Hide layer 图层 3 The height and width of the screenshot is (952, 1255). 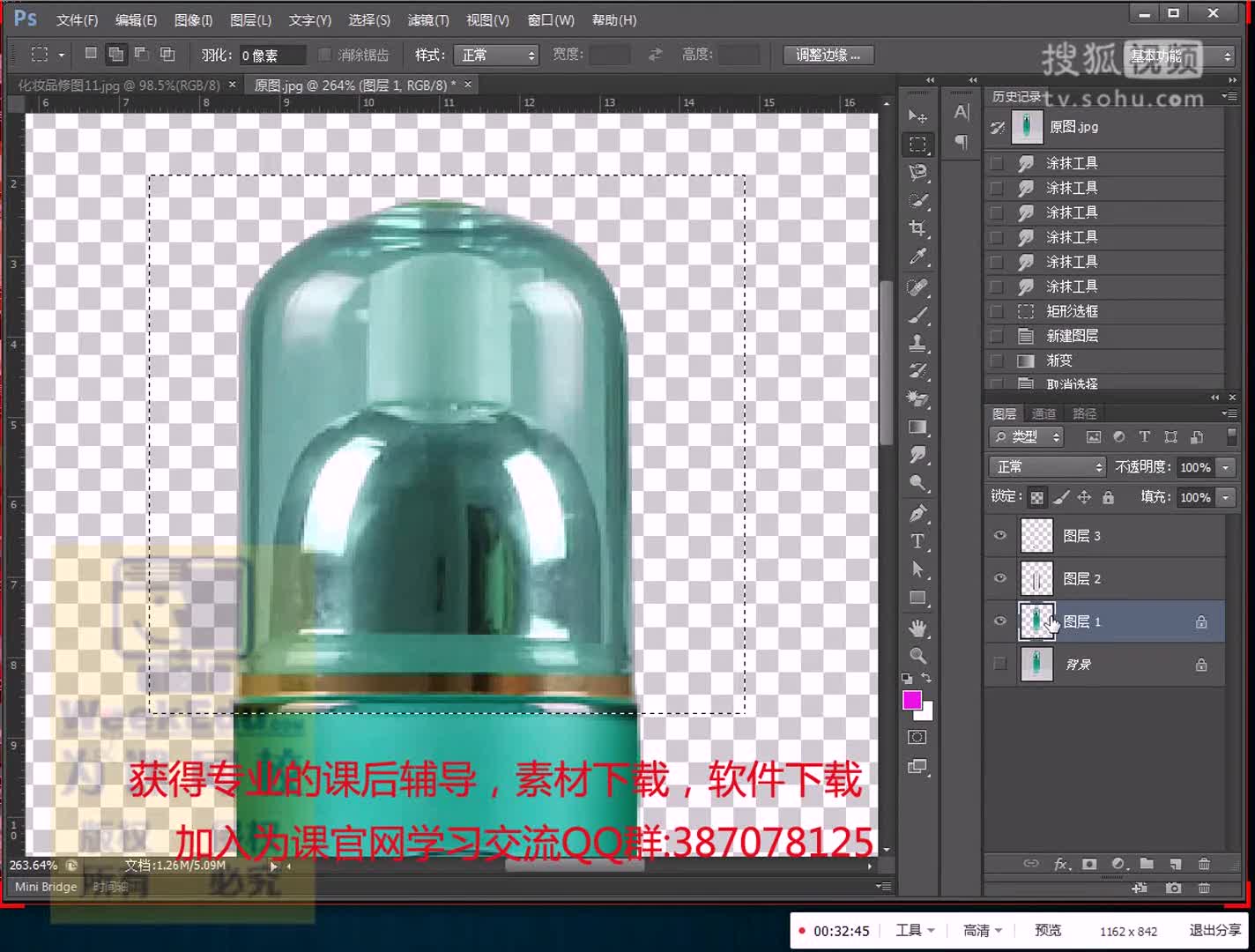1000,535
